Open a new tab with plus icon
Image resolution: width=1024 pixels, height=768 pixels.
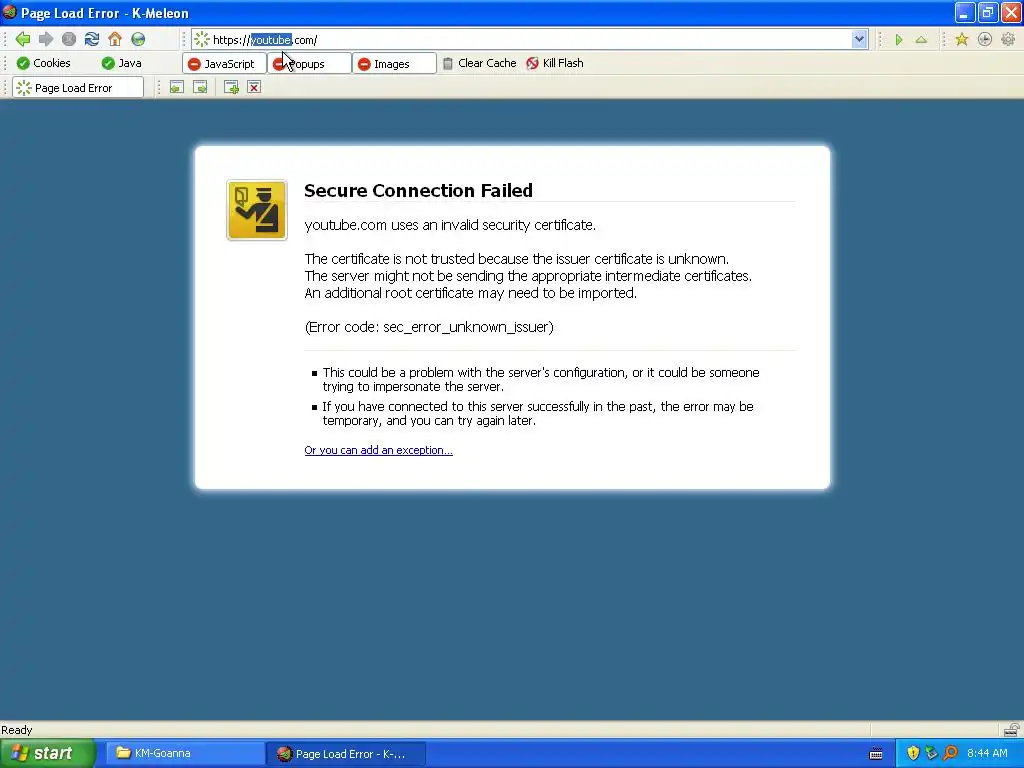(231, 88)
